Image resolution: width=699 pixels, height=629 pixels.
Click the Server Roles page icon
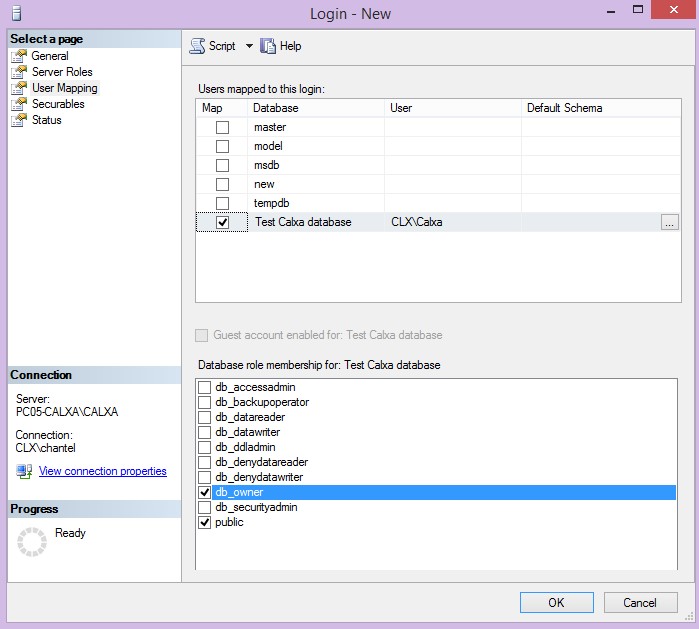(19, 72)
